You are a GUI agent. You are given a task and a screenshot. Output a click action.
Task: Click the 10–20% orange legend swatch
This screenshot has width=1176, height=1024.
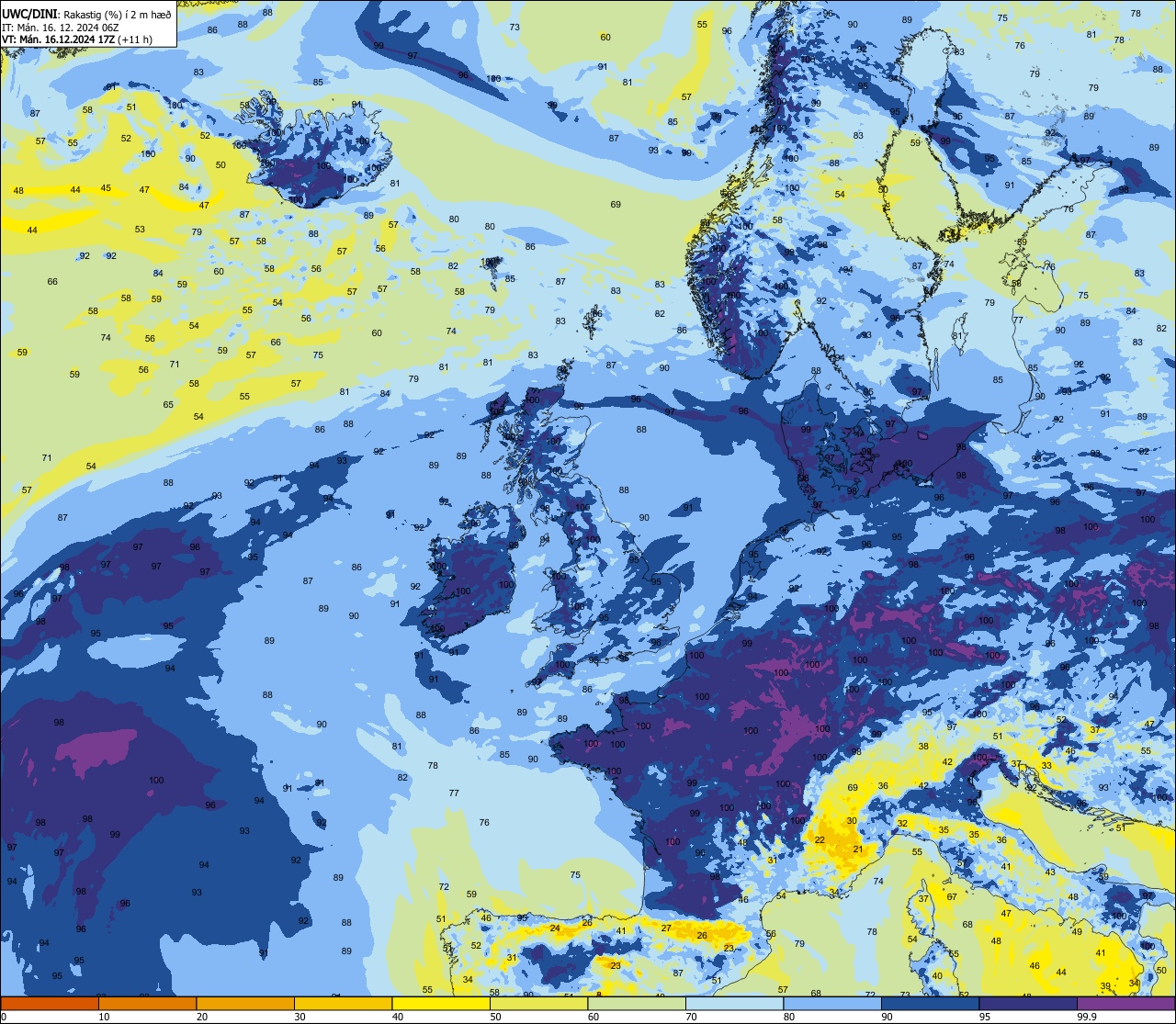[x=147, y=1003]
